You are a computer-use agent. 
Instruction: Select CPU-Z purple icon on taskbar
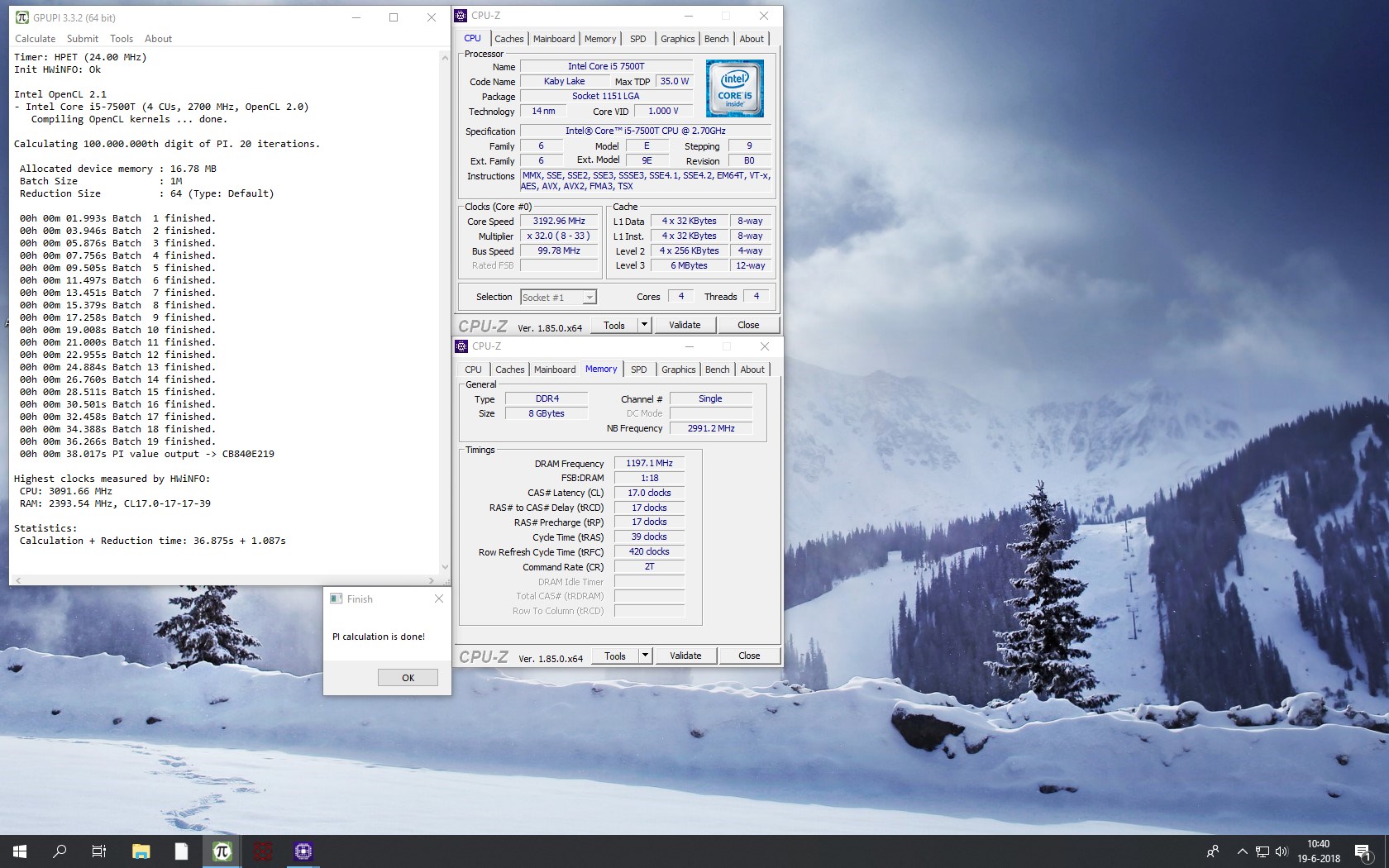click(303, 851)
